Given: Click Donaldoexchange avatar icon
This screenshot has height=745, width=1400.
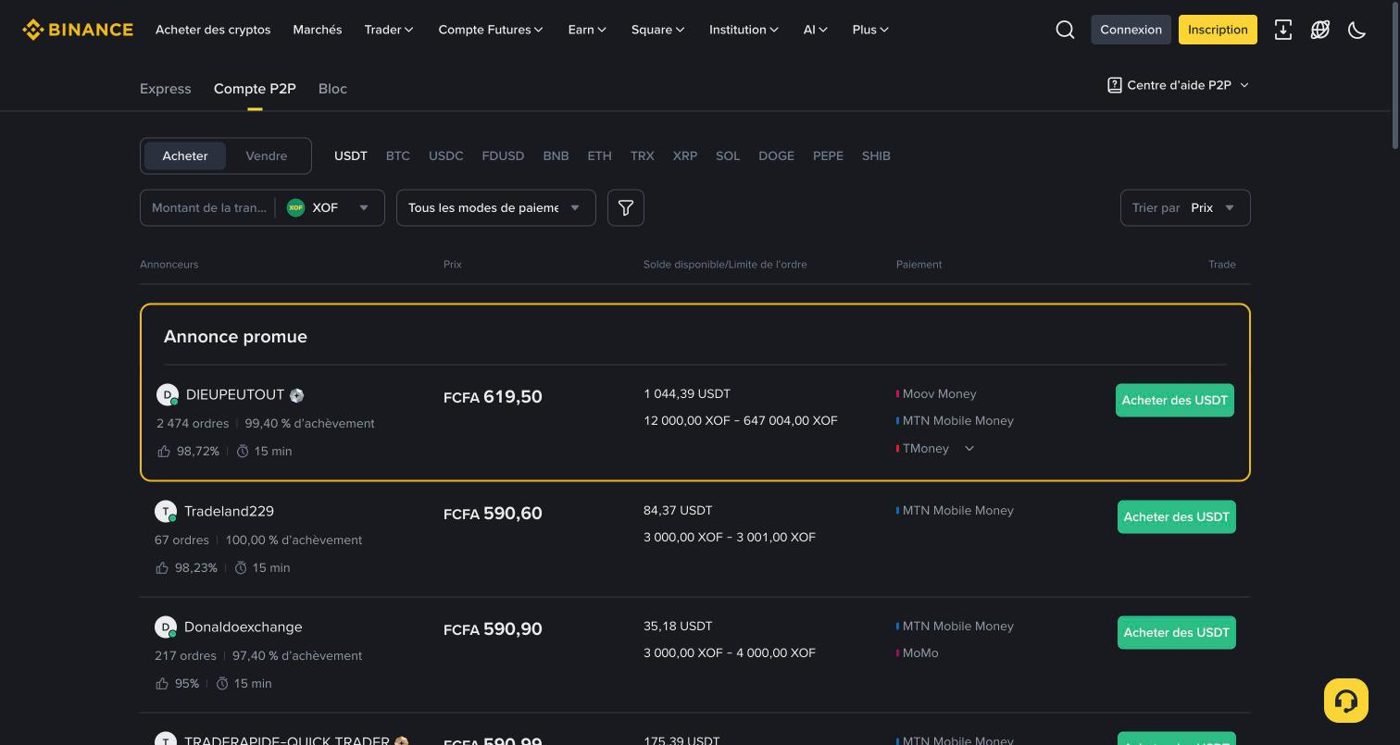Looking at the screenshot, I should click(x=165, y=627).
